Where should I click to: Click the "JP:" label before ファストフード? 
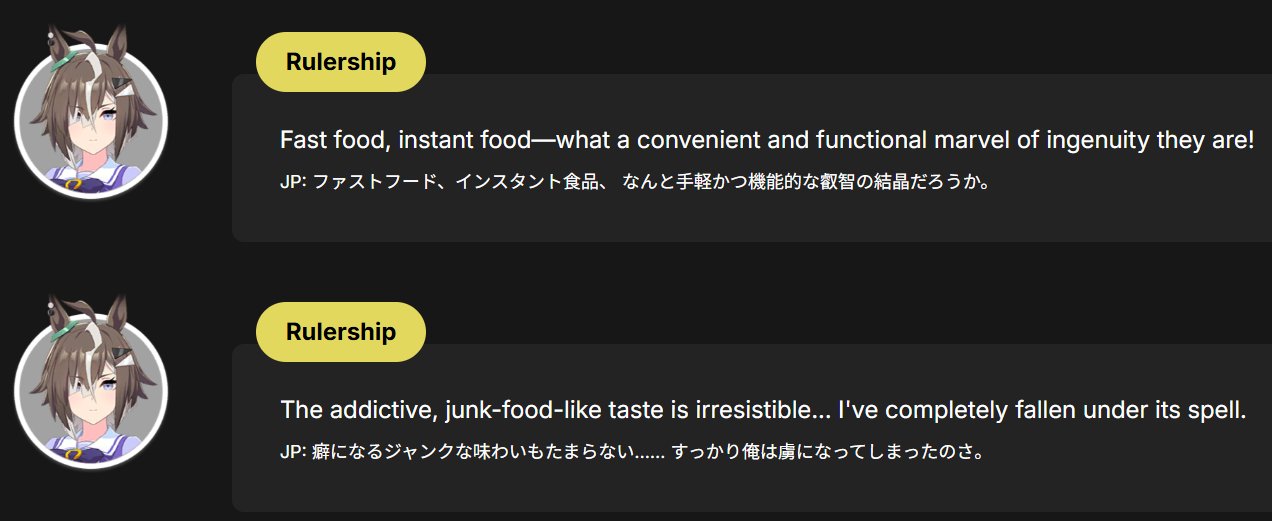(294, 182)
